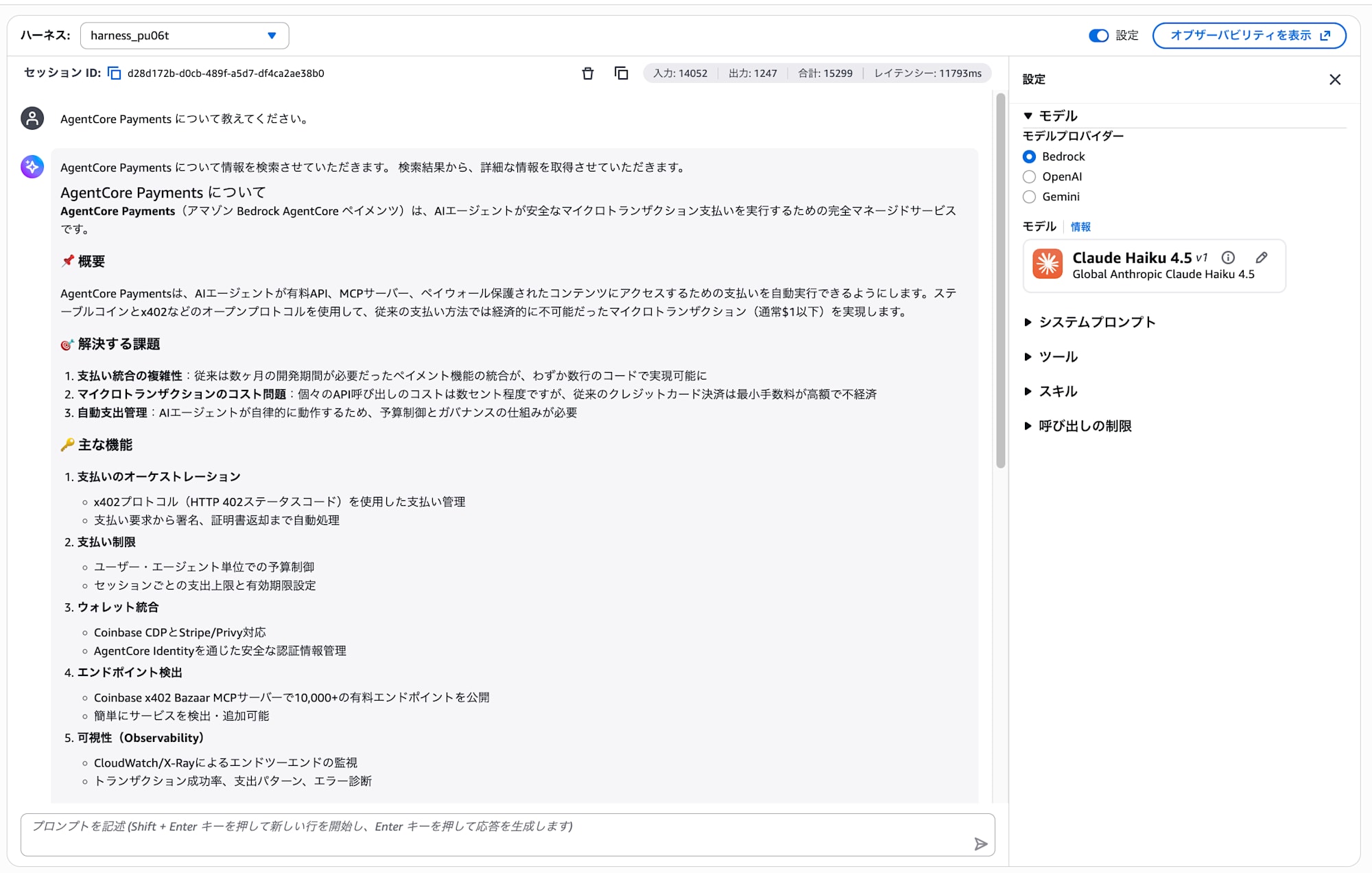
Task: Open the info icon next to Claude Haiku 4.5
Action: (1228, 257)
